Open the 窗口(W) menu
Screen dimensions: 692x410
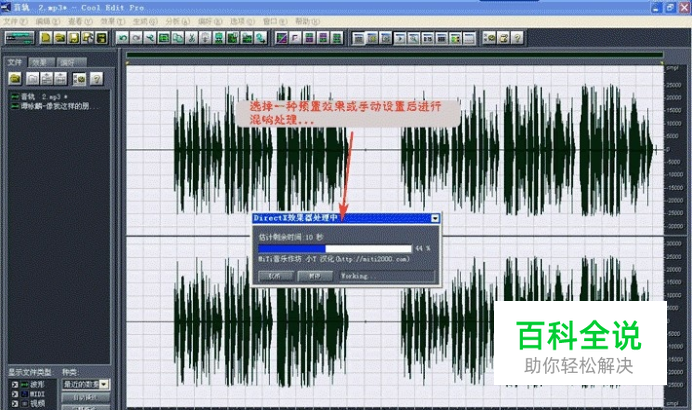(x=275, y=21)
